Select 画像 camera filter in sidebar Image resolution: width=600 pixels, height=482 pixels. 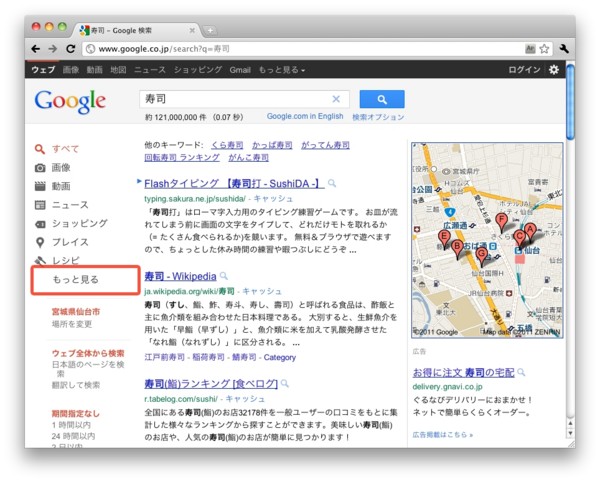tap(53, 168)
